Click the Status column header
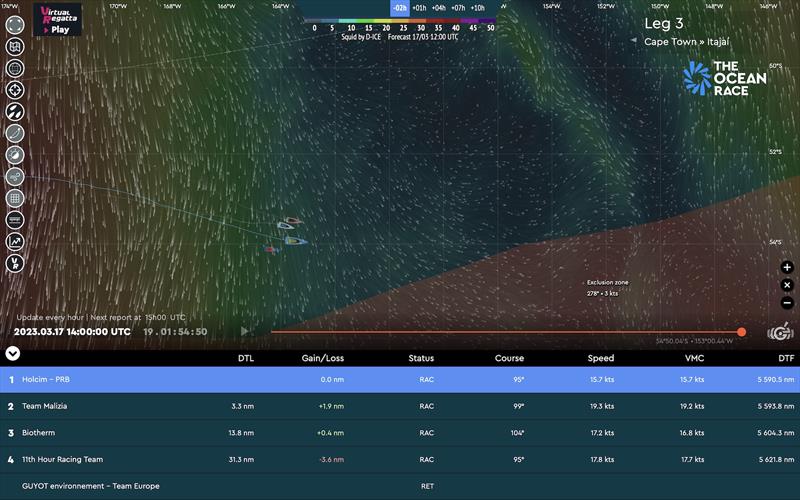800x500 pixels. click(421, 358)
